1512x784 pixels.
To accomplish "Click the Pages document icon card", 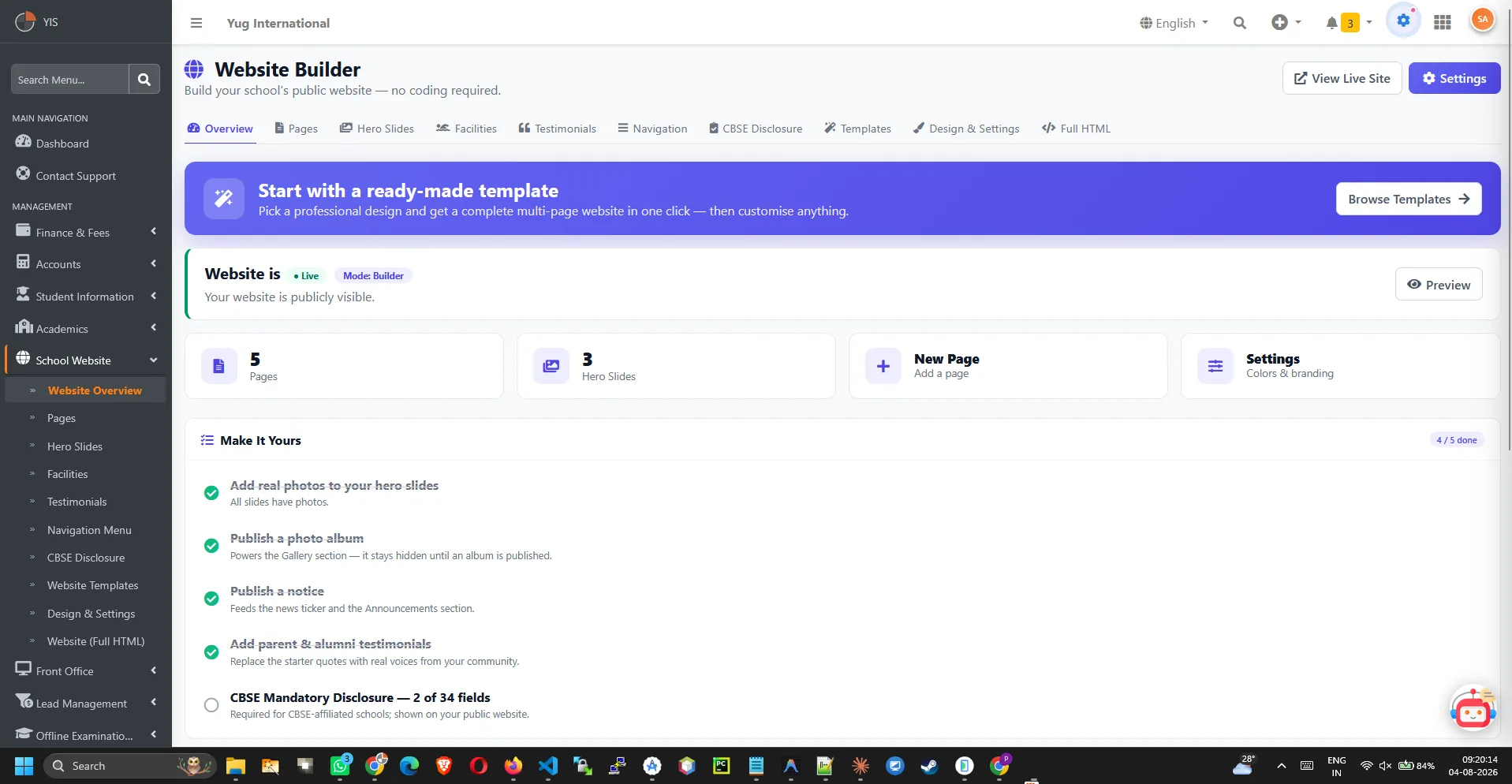I will pos(219,366).
